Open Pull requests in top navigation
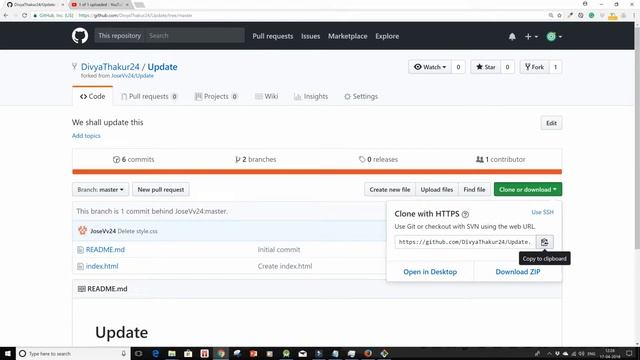The width and height of the screenshot is (640, 360). coord(273,36)
